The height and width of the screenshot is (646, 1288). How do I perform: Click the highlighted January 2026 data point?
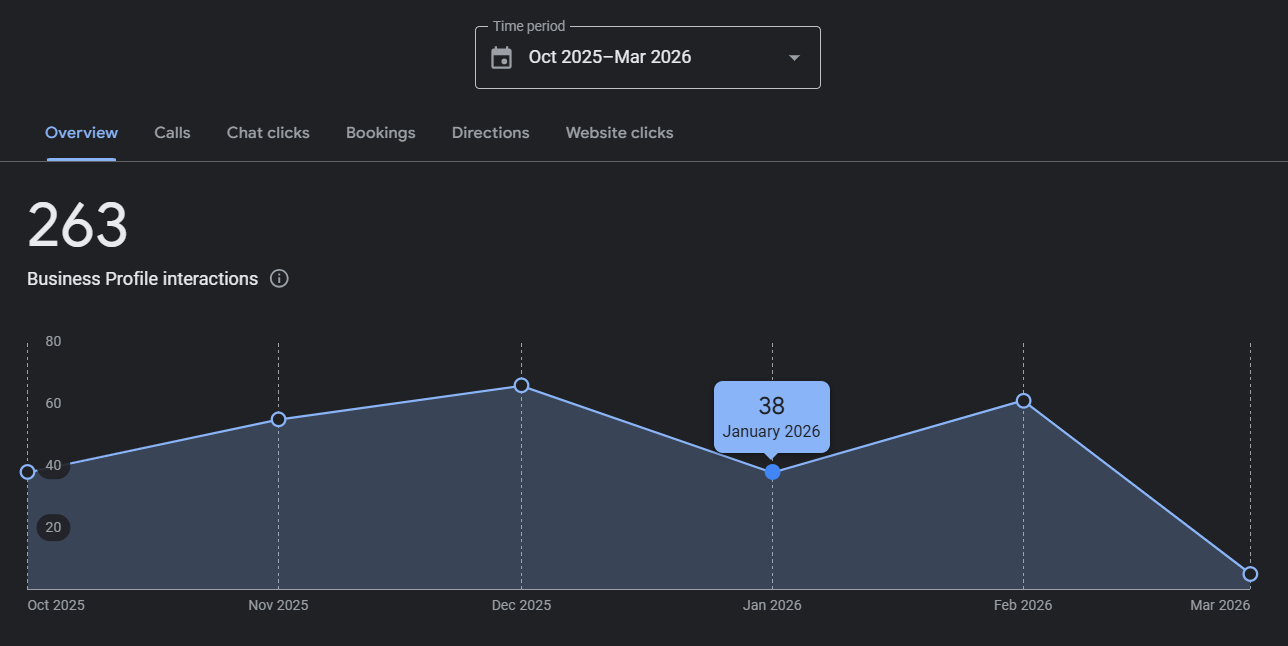click(x=772, y=472)
